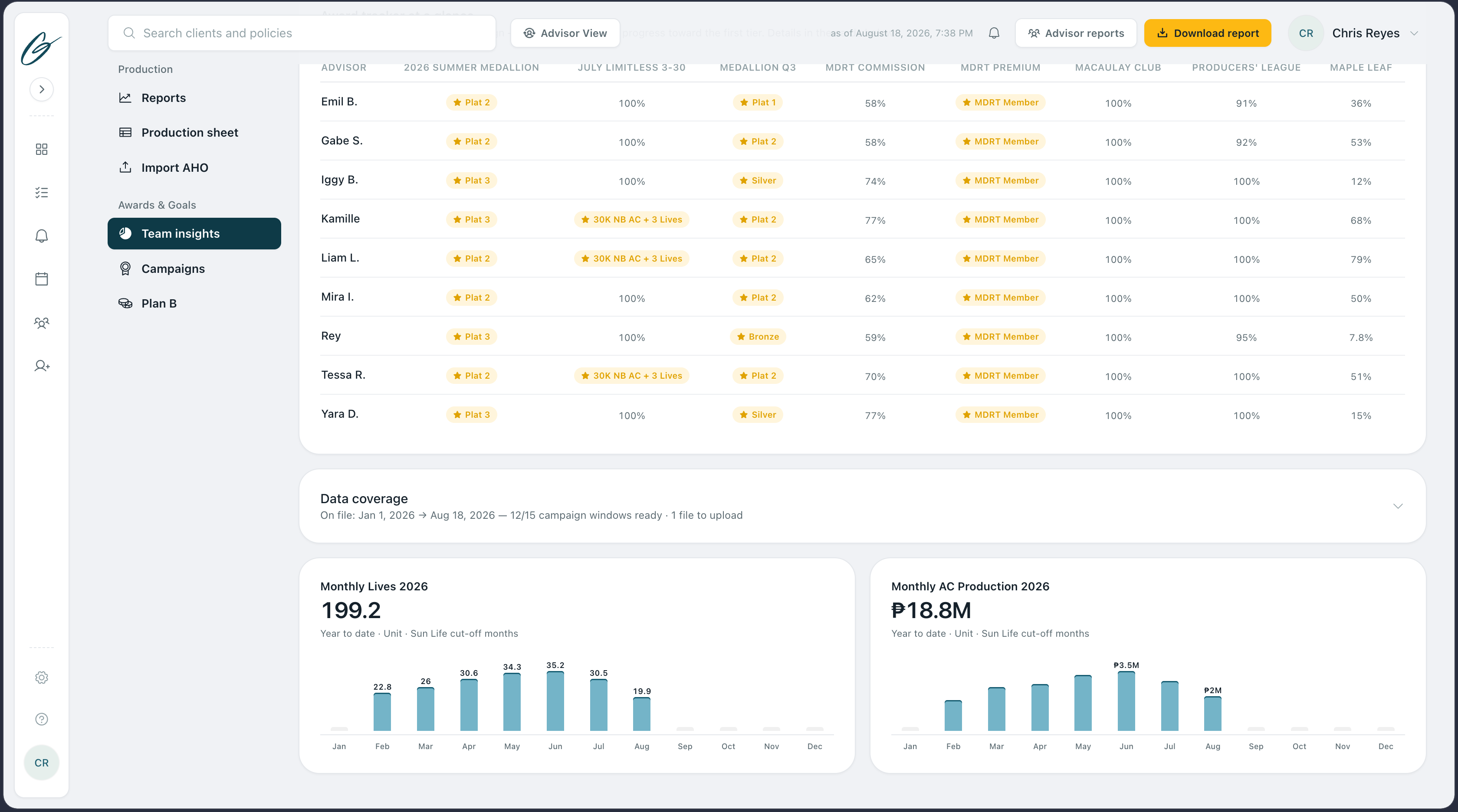Click Tessa R. MDRT Commission 70%
Viewport: 1458px width, 812px height.
pyautogui.click(x=875, y=377)
